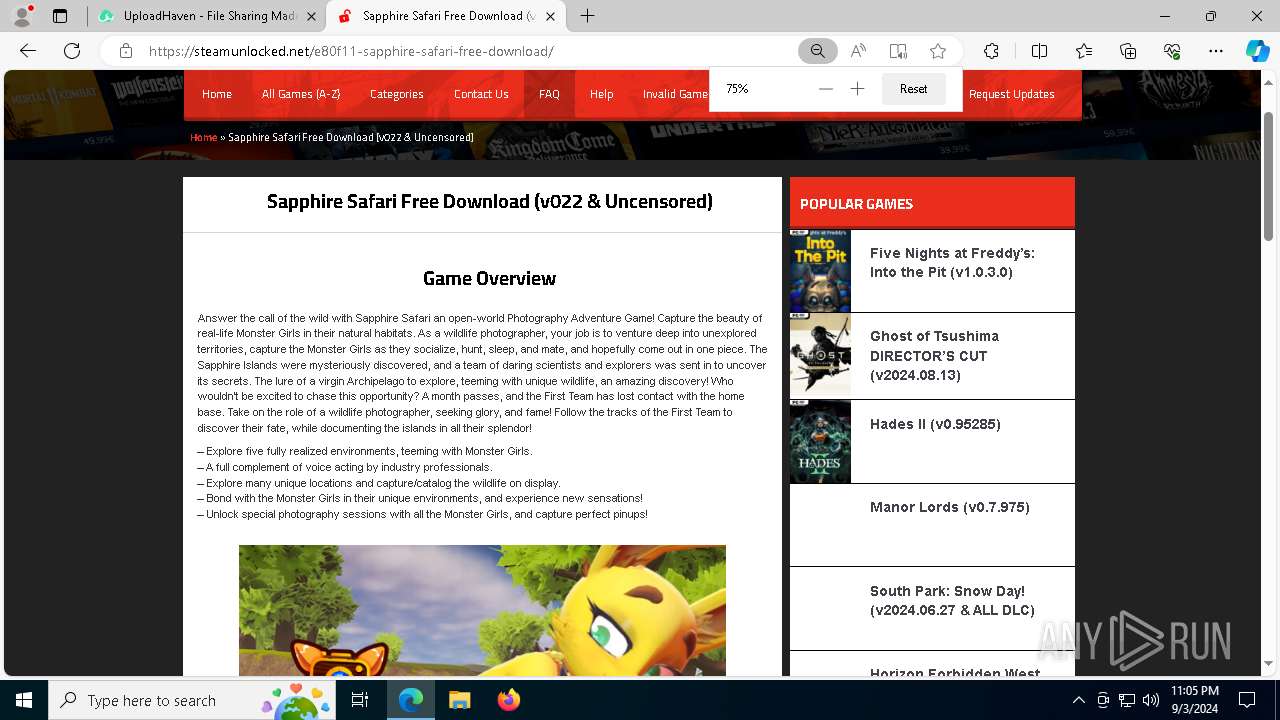The height and width of the screenshot is (720, 1280).
Task: Click POPULAR GAMES sidebar heading
Action: point(856,204)
